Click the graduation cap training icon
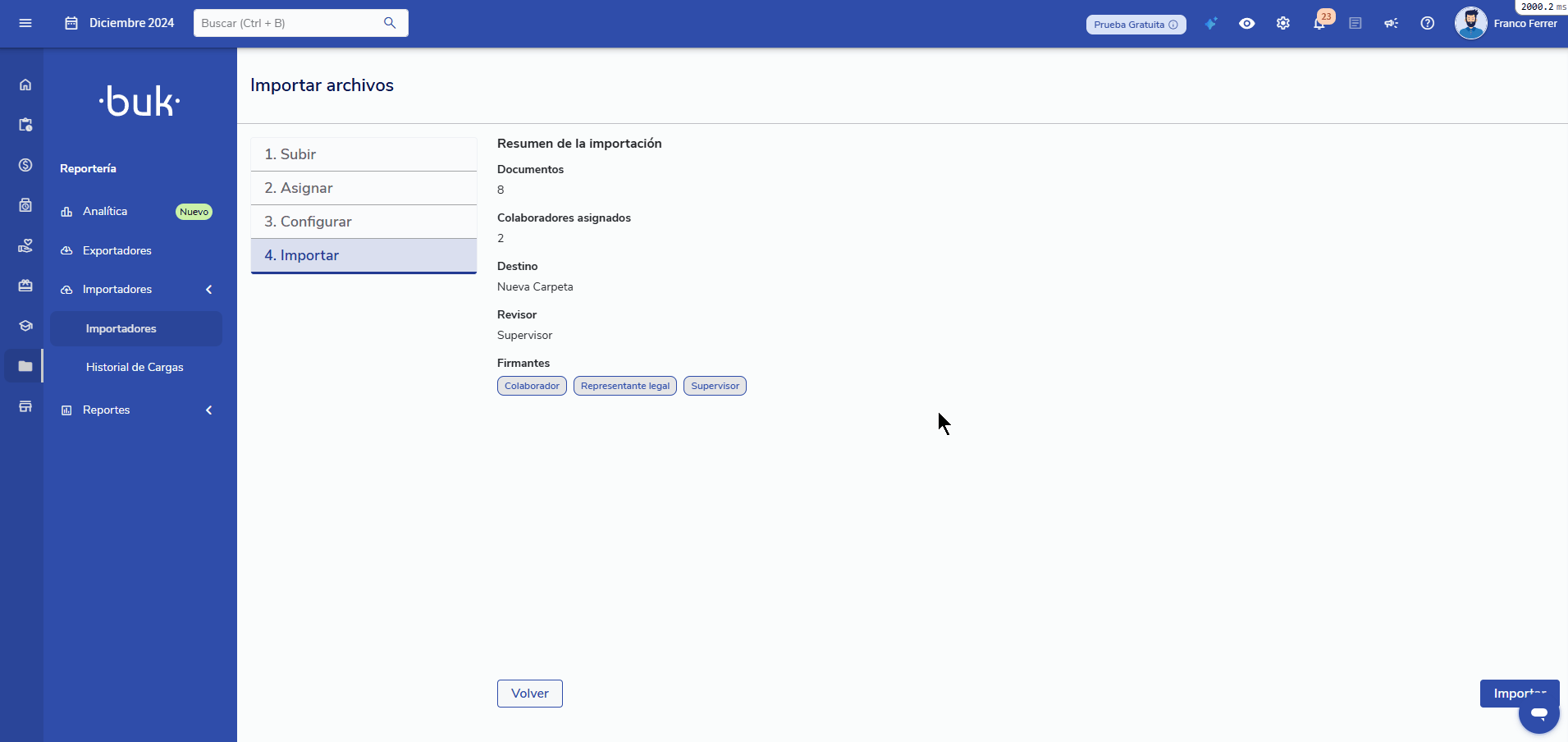 [x=25, y=326]
